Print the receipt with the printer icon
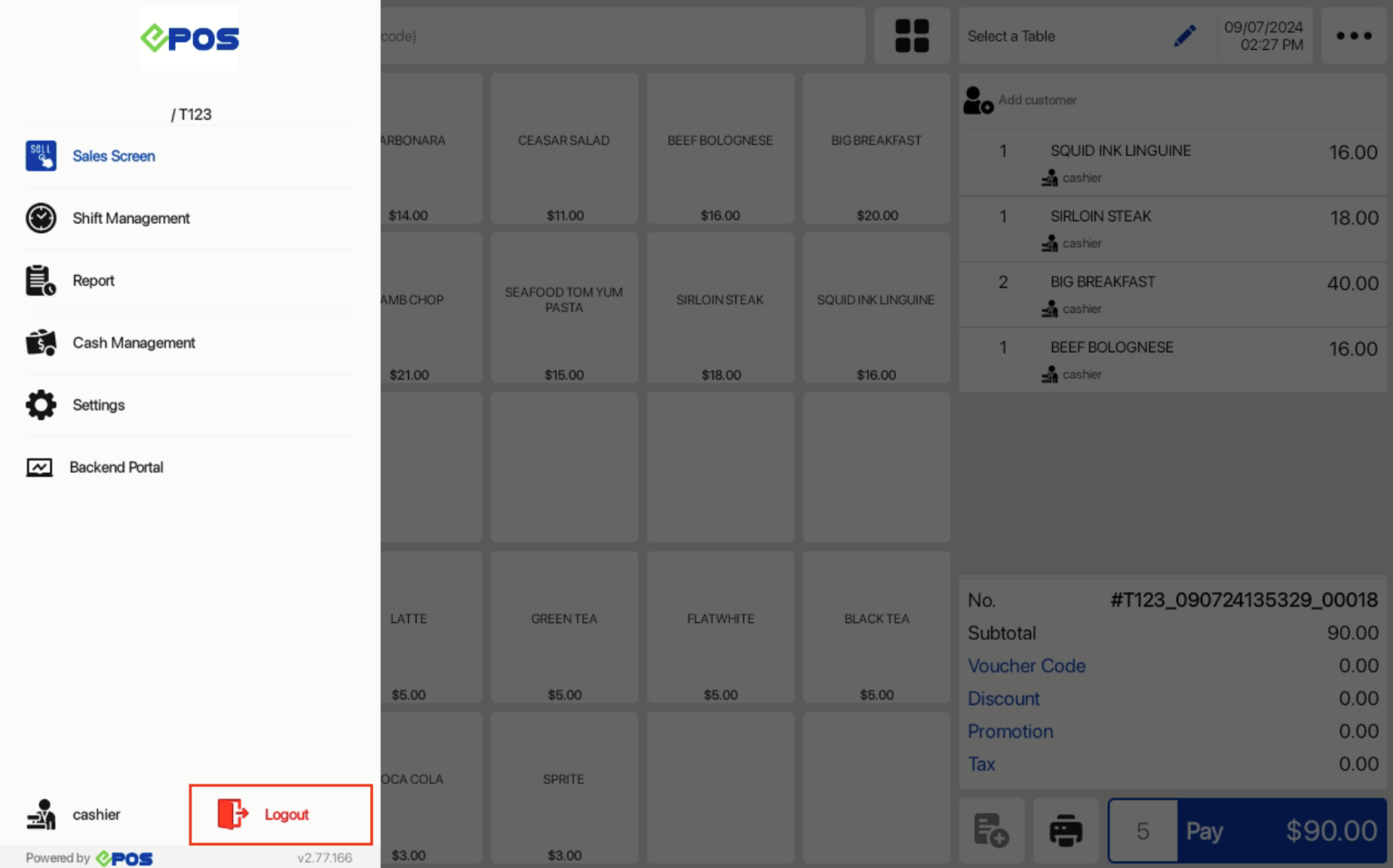 coord(1066,830)
